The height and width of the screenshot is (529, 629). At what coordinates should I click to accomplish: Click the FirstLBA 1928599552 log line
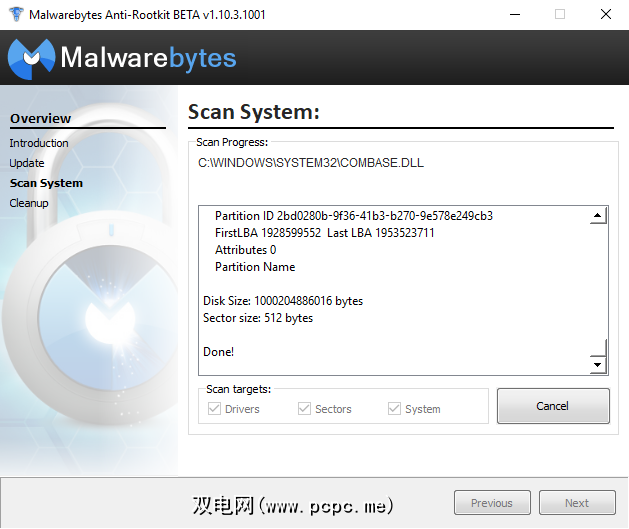tap(325, 233)
